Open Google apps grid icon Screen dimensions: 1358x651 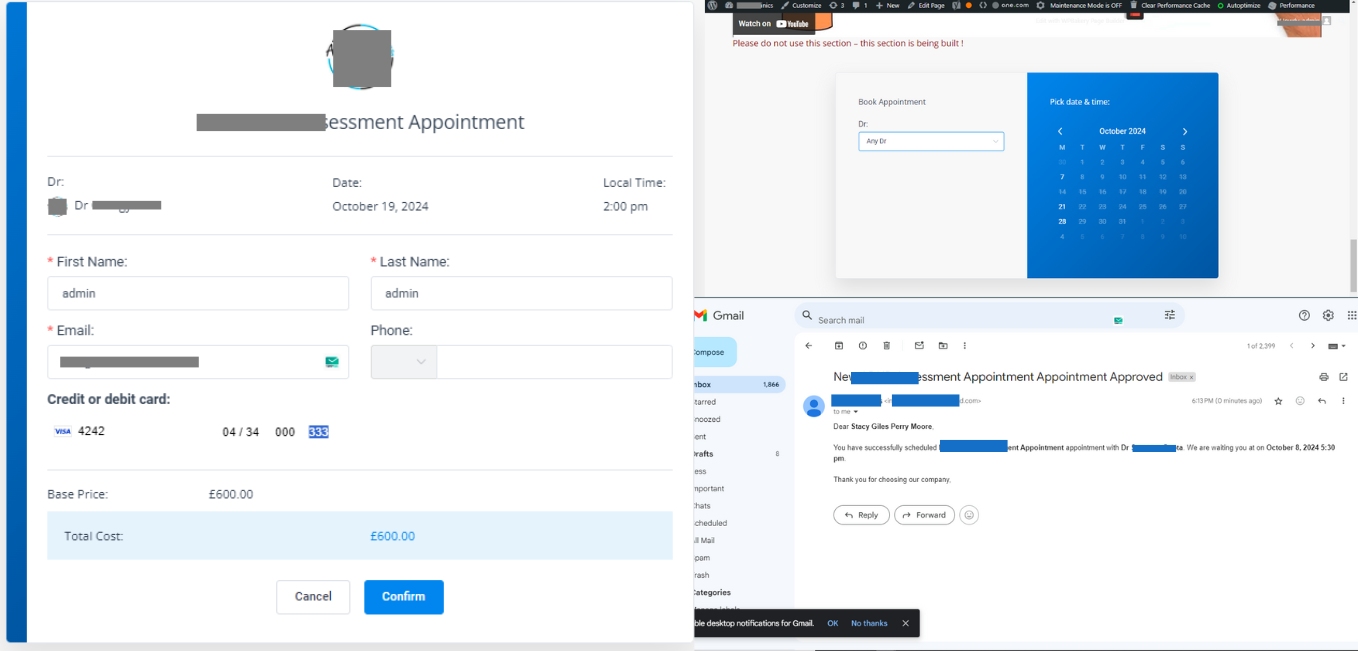click(1351, 315)
